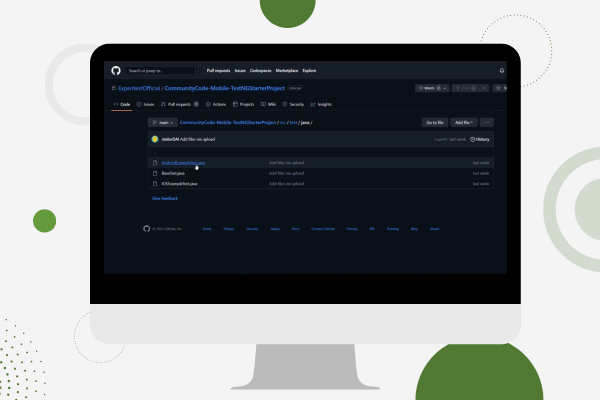Viewport: 600px width, 400px height.
Task: Open the latest Add files via upload commit message
Action: click(x=197, y=139)
